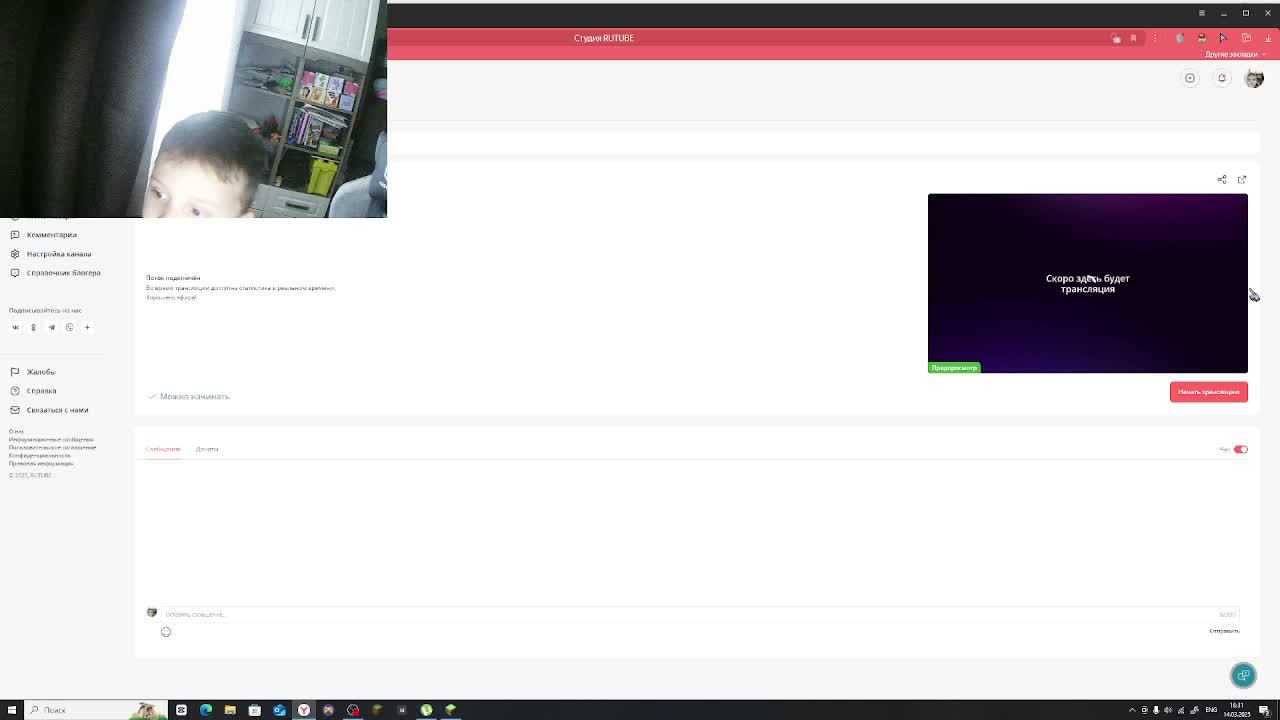Open the browser hamburger menu
This screenshot has width=1280, height=720.
(1202, 13)
